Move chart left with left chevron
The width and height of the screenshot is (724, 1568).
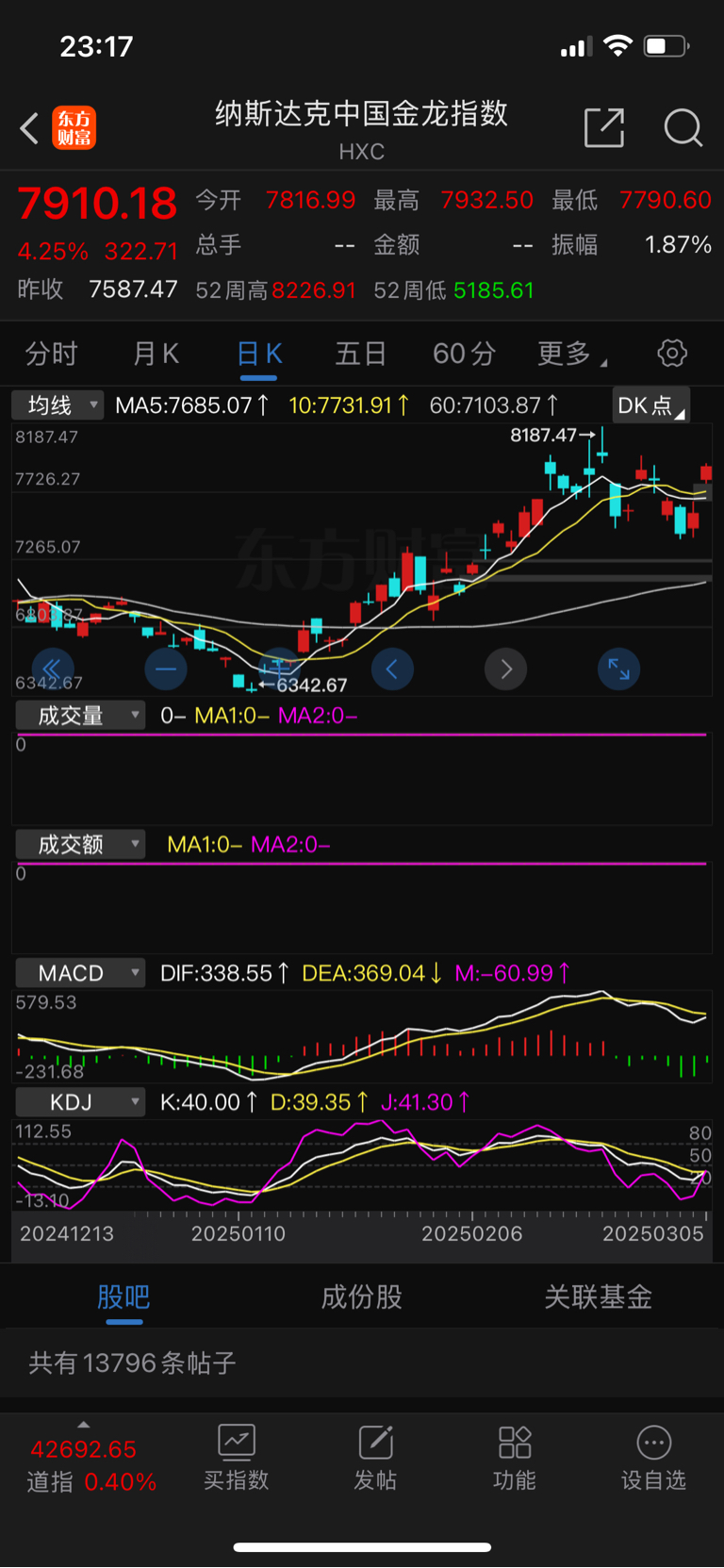coord(392,669)
